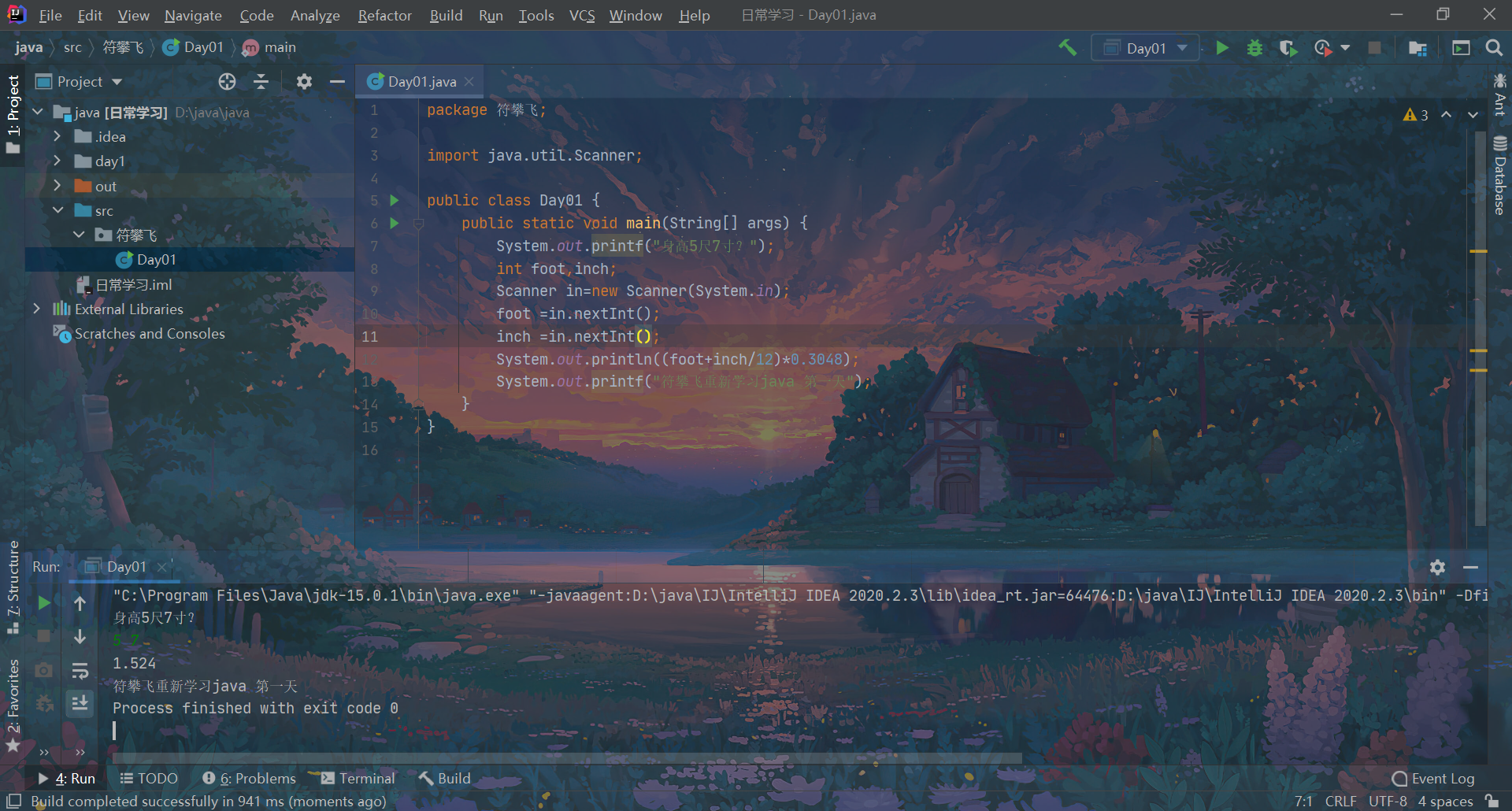Open the Build tool window
Screen dimensions: 1512x811
(x=444, y=779)
